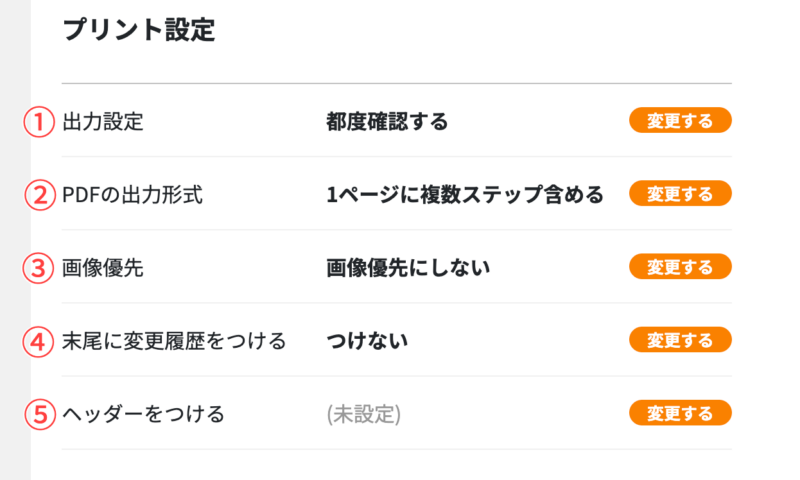Change the 末尾に変更履歴をつける setting
Screen dimensions: 800x480
(x=680, y=340)
